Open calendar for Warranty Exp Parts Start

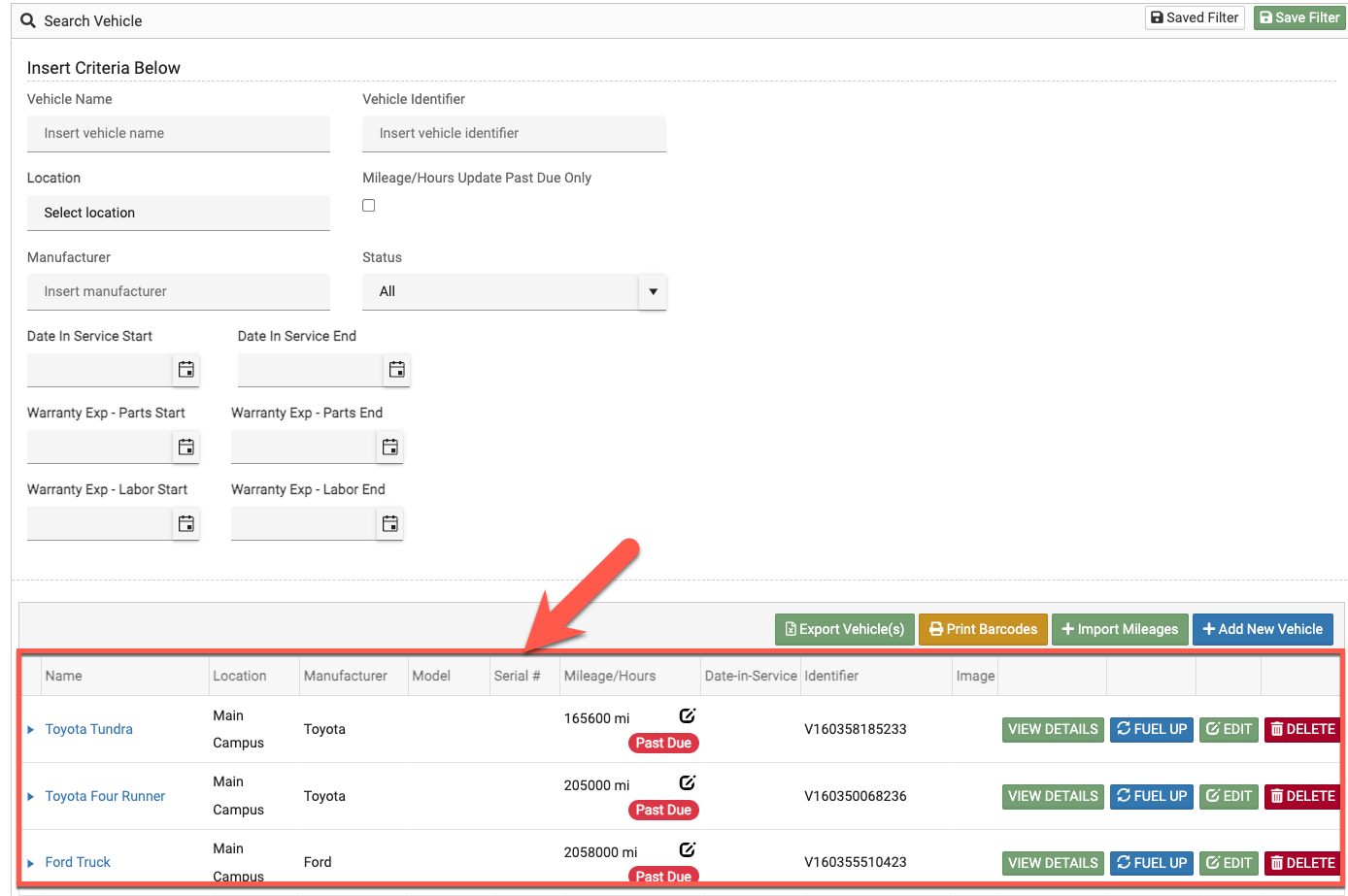click(x=186, y=448)
